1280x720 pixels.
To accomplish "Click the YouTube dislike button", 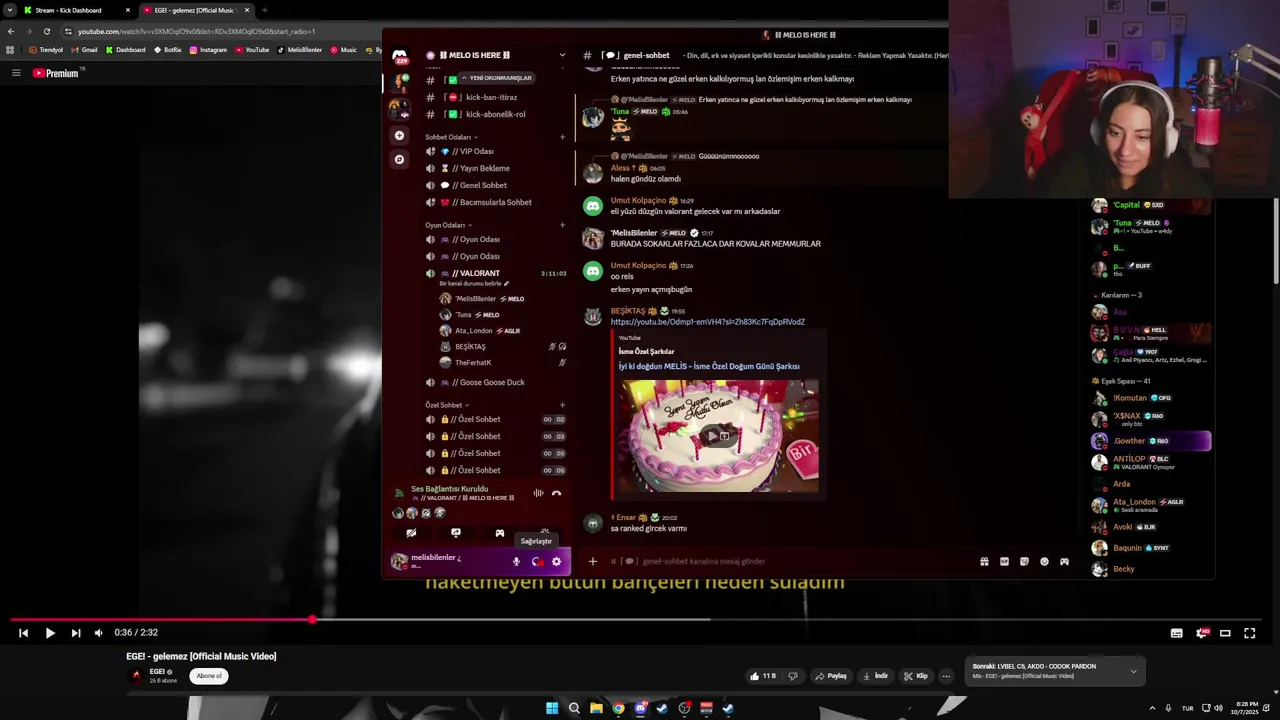I will [793, 676].
